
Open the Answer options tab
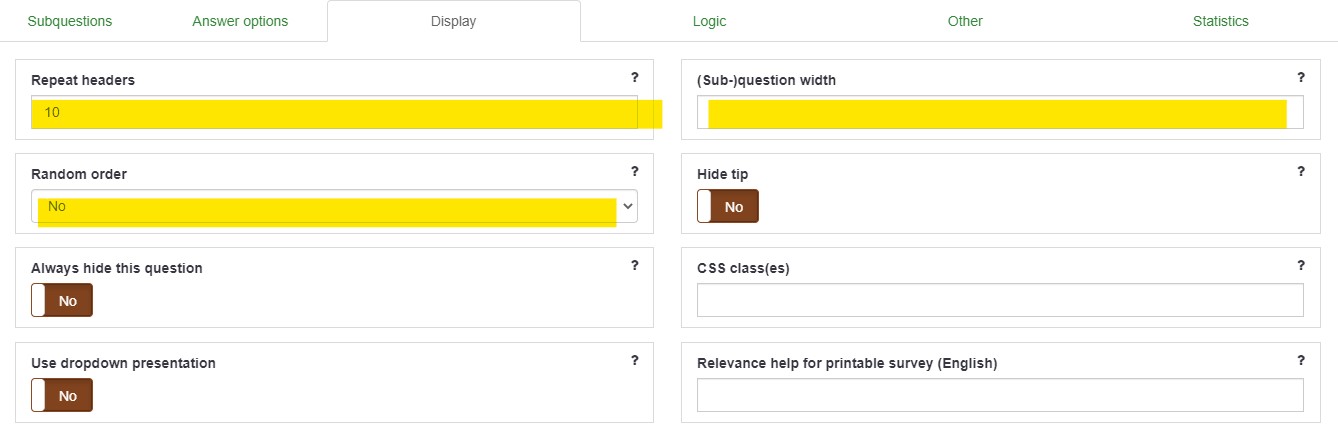[240, 21]
